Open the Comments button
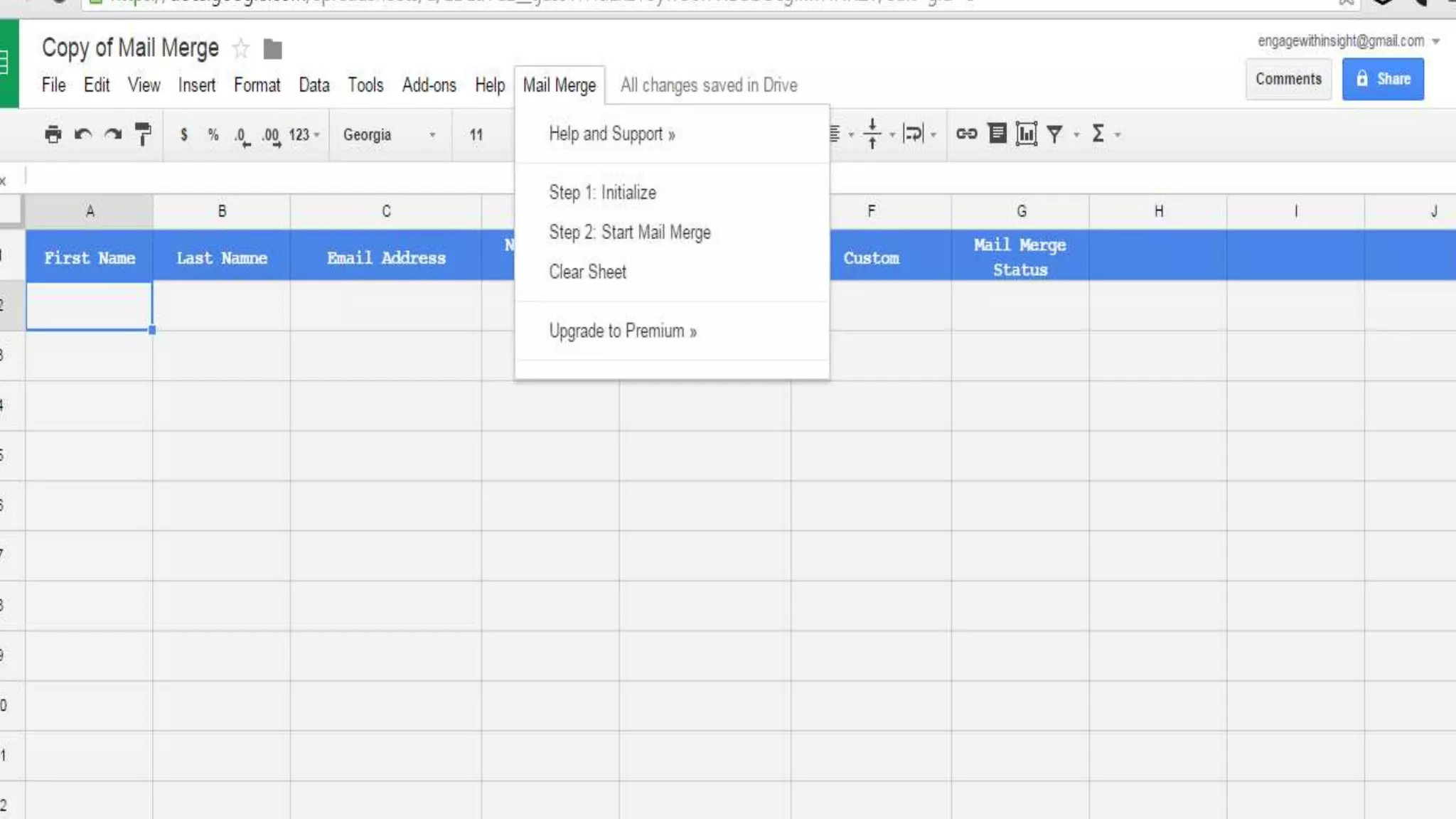The height and width of the screenshot is (819, 1456). (x=1288, y=79)
